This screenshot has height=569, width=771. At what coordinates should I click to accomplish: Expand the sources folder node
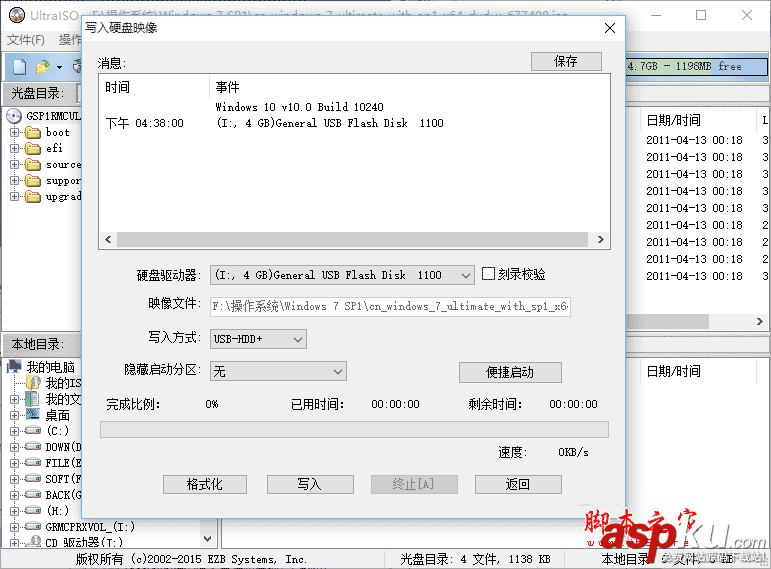(14, 165)
